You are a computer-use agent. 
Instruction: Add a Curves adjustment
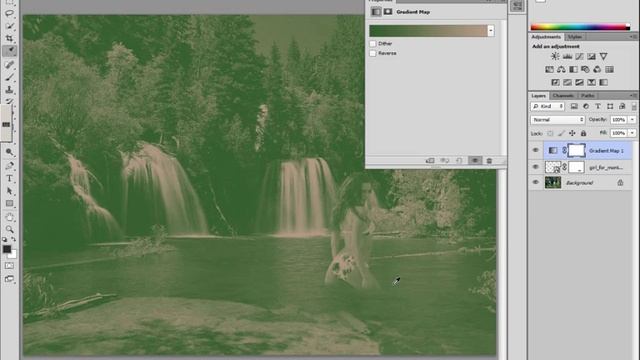579,56
